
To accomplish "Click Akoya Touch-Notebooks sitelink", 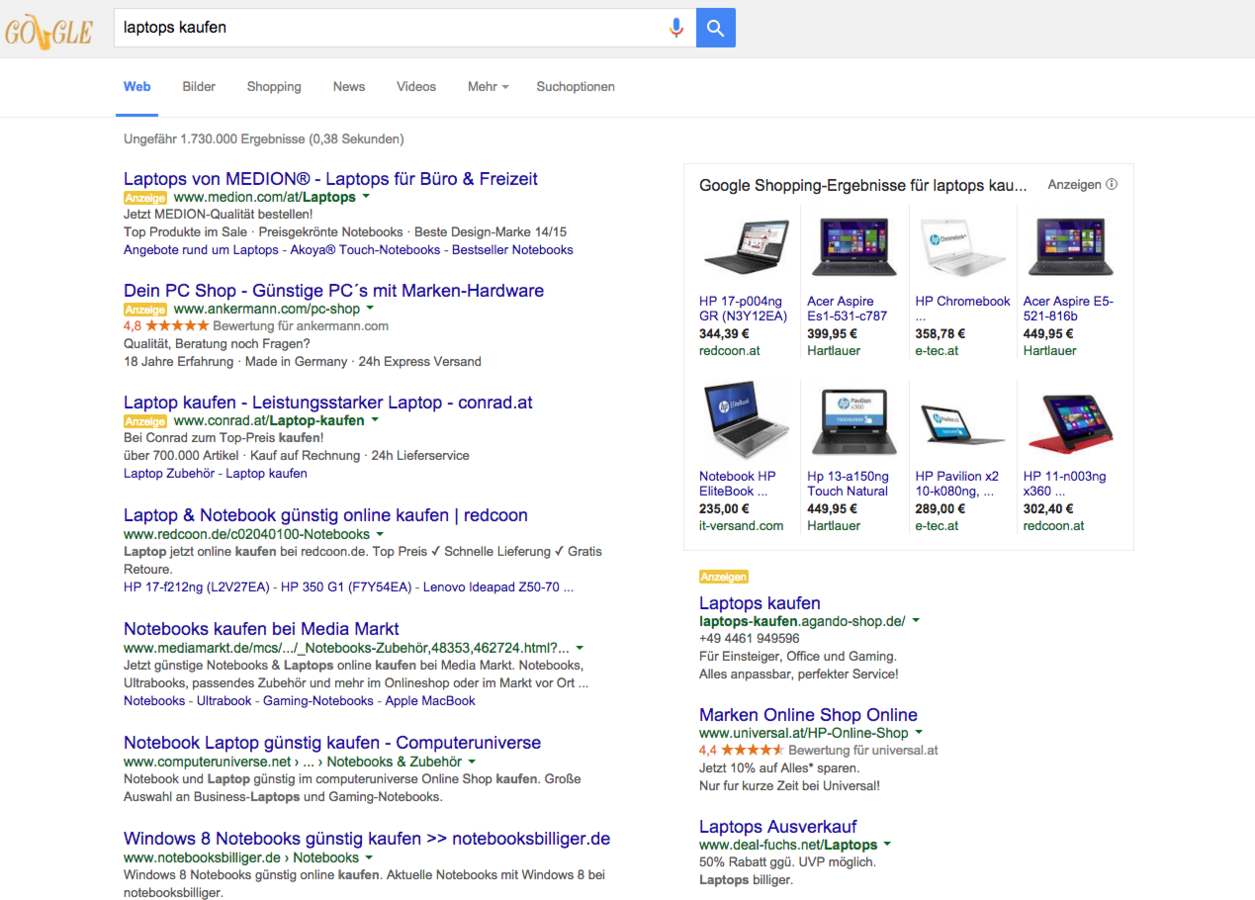I will click(x=365, y=250).
